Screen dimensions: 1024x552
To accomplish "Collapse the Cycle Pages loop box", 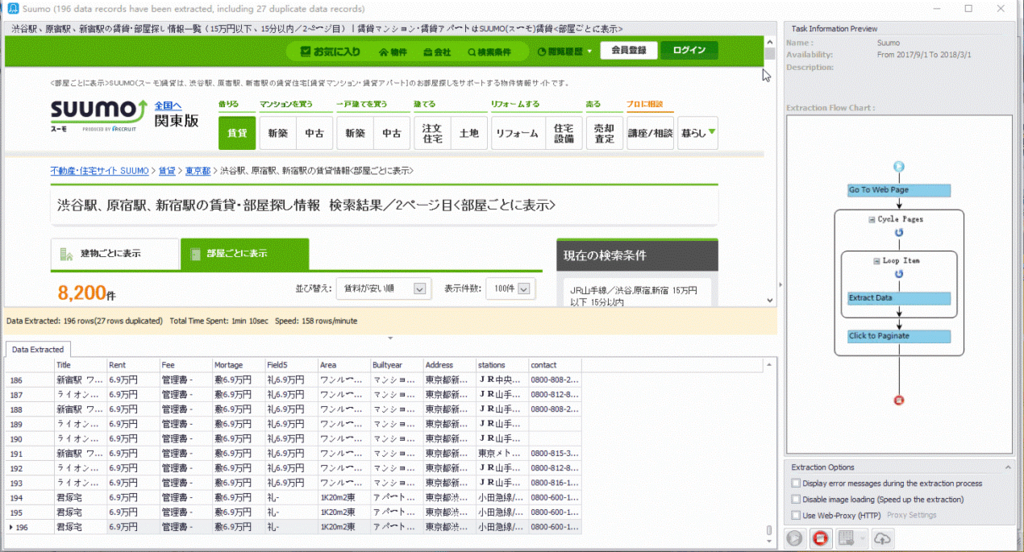I will [x=872, y=219].
